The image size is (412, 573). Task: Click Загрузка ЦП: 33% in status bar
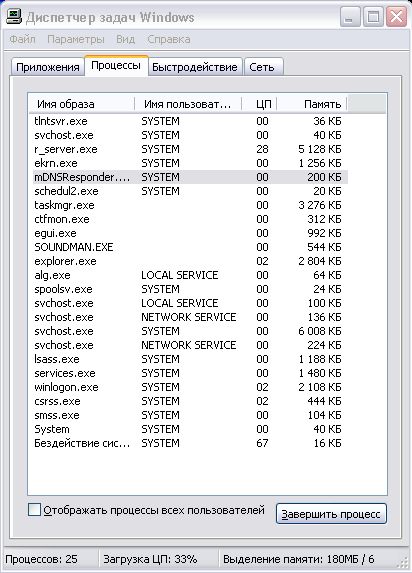pos(150,559)
